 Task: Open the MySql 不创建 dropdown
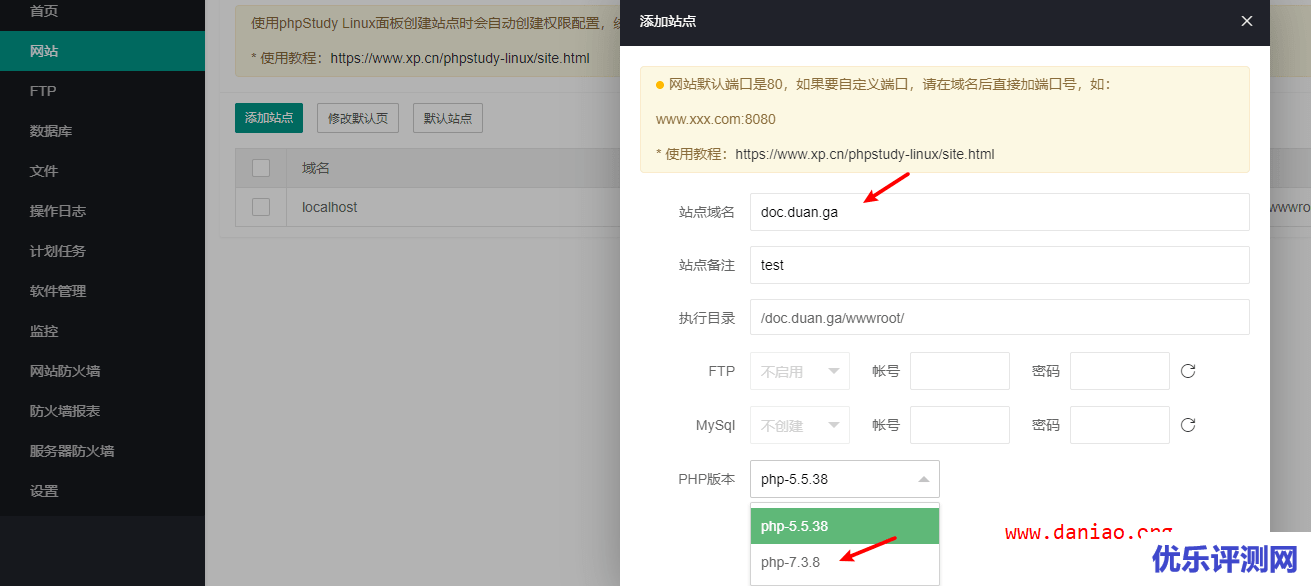tap(799, 424)
